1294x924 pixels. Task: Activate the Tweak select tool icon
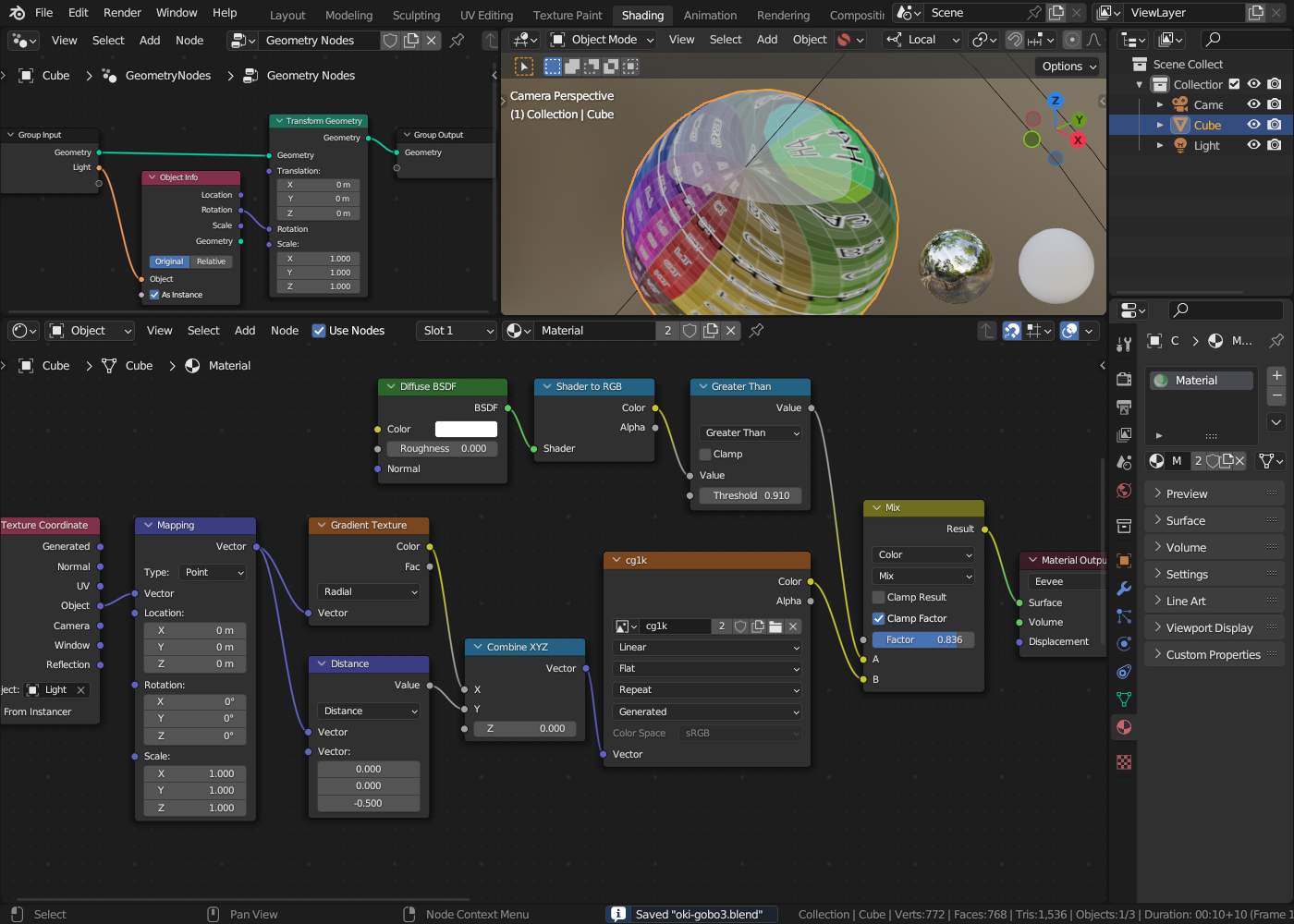523,67
